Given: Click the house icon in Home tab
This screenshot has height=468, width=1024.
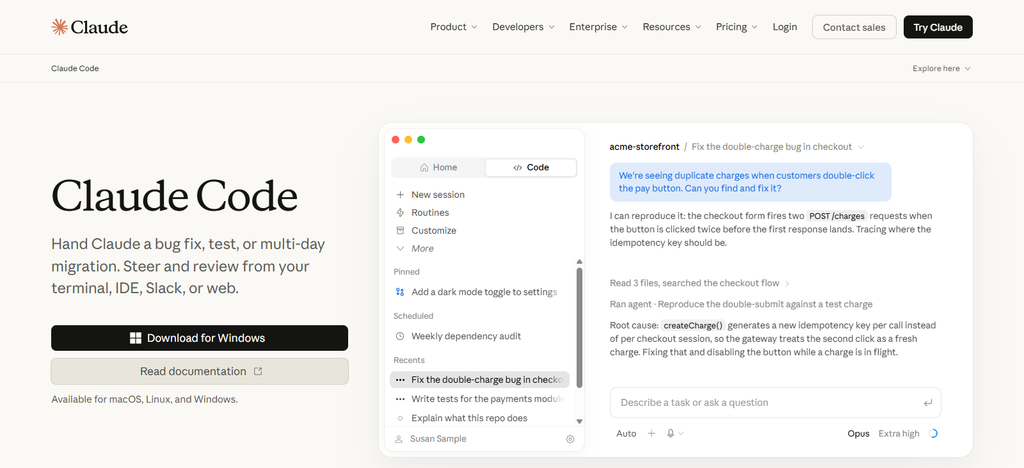Looking at the screenshot, I should tap(424, 168).
